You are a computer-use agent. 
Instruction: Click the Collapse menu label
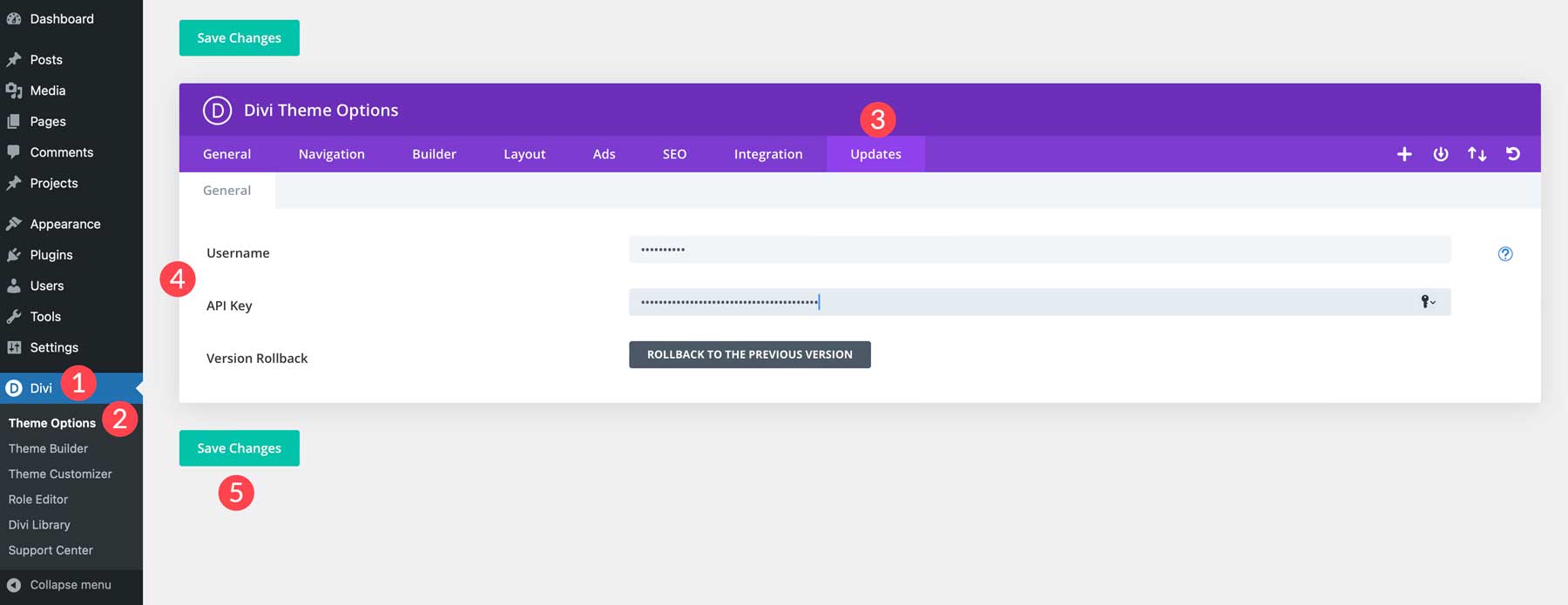point(71,585)
